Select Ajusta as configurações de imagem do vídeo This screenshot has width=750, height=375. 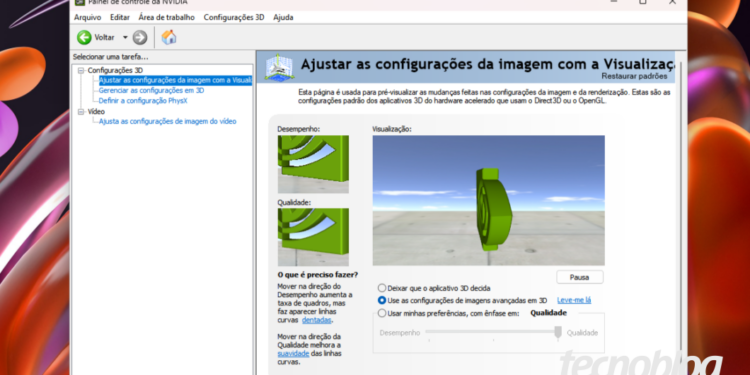[167, 121]
